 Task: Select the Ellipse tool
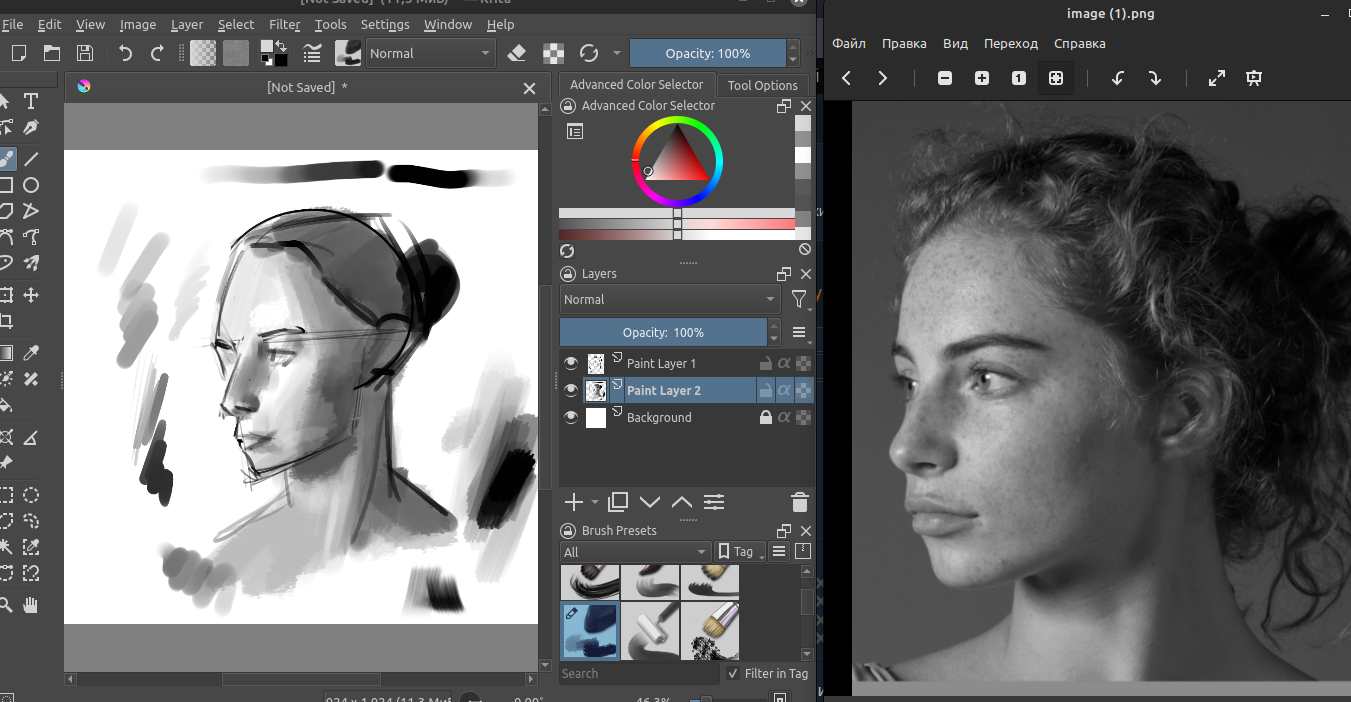31,185
